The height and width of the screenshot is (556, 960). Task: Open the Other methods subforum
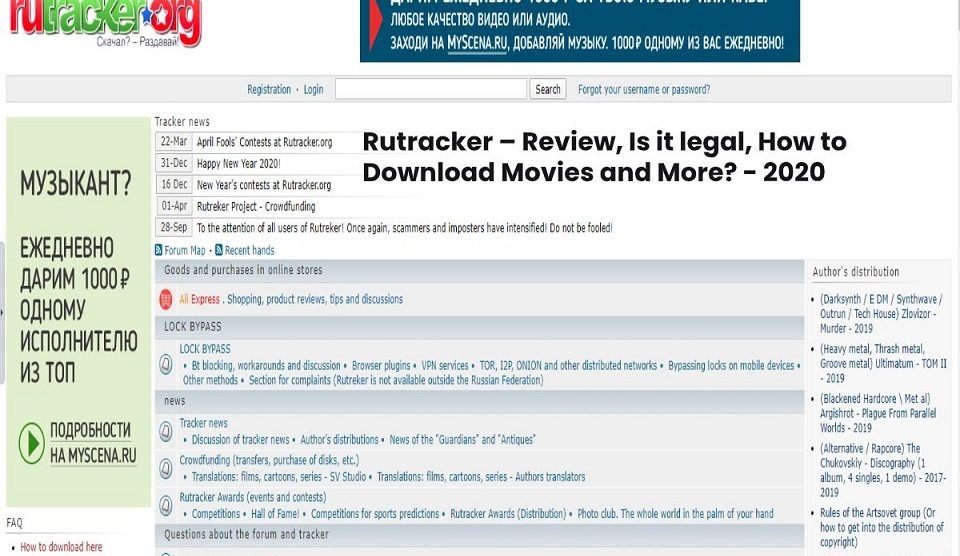point(210,380)
